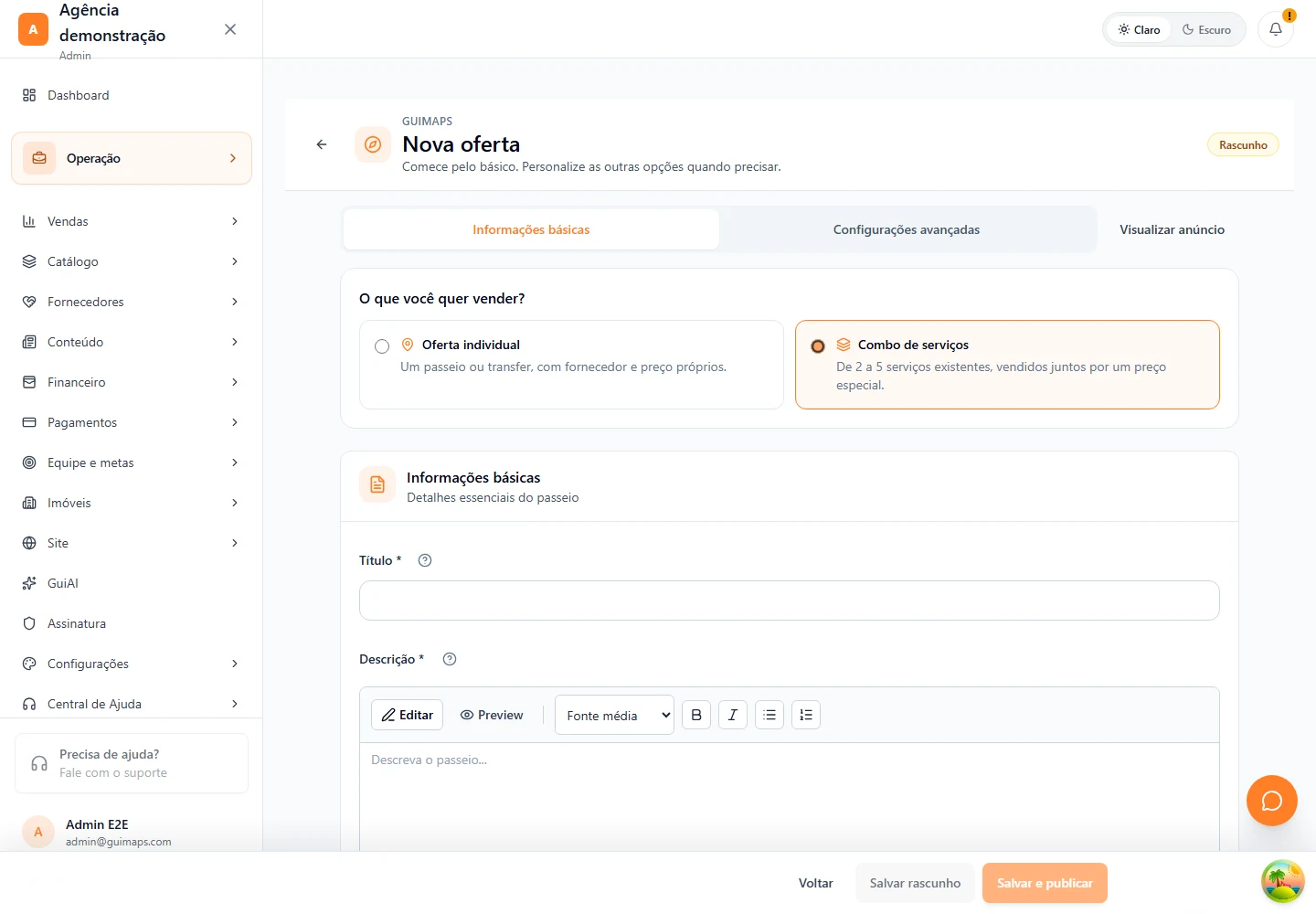The image size is (1316, 914).
Task: Expand the Operação sidebar section
Action: 132,158
